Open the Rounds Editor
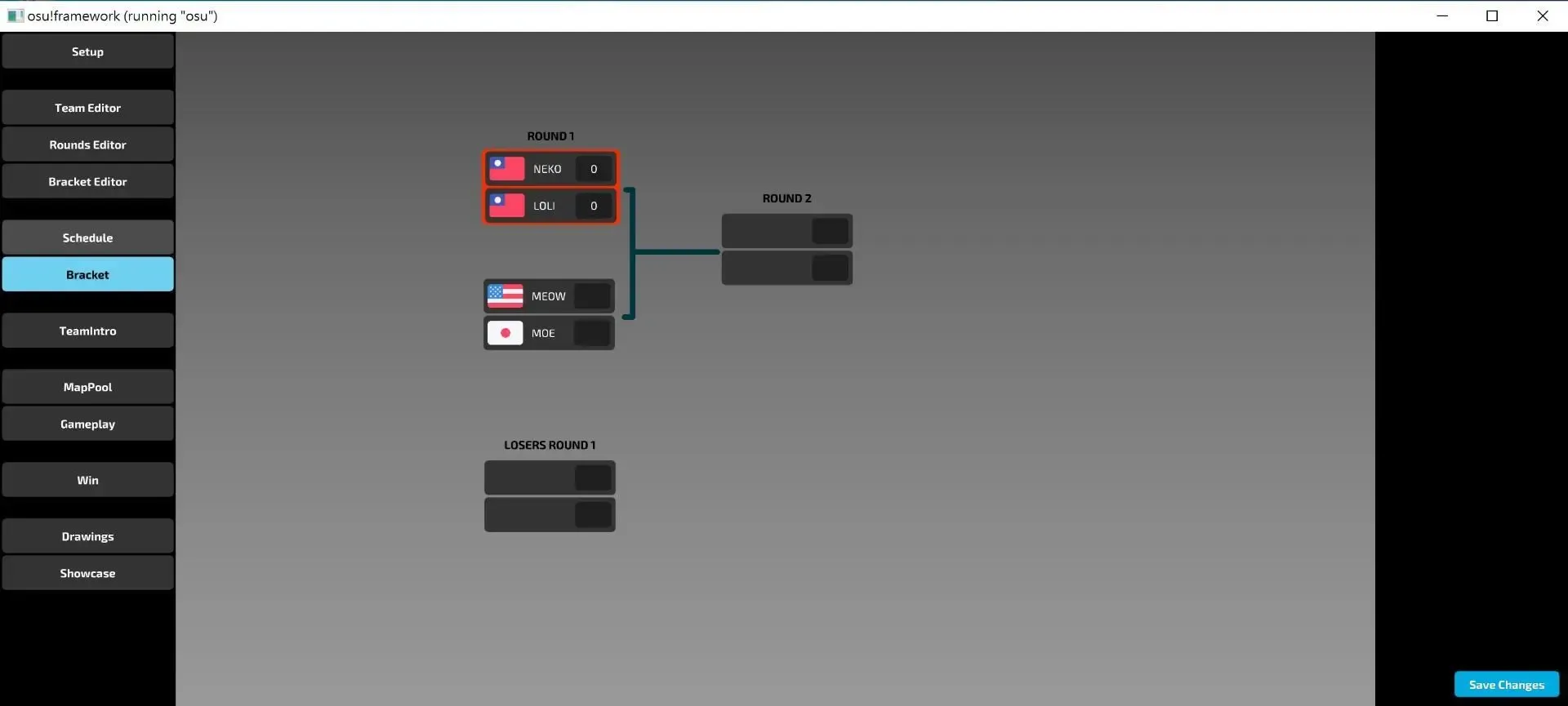The height and width of the screenshot is (706, 1568). (x=87, y=144)
